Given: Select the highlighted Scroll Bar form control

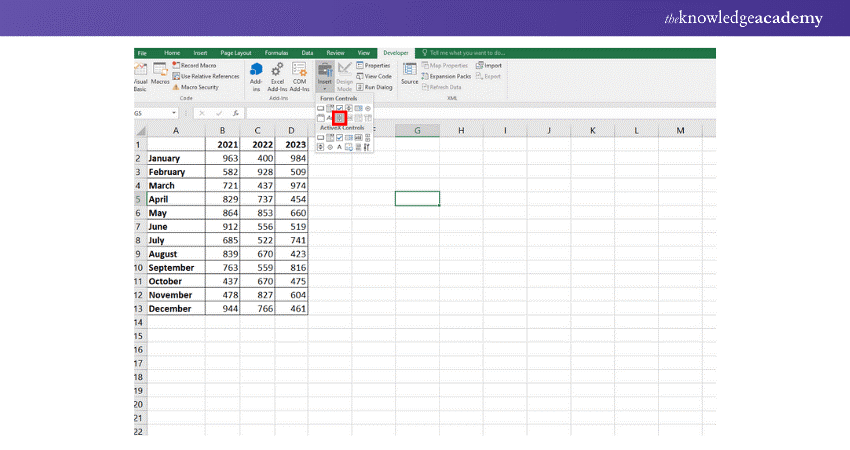Looking at the screenshot, I should 340,118.
